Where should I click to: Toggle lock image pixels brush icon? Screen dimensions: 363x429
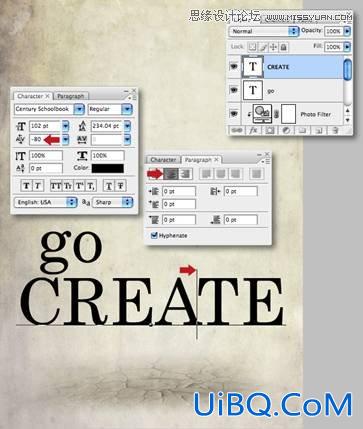[x=263, y=47]
